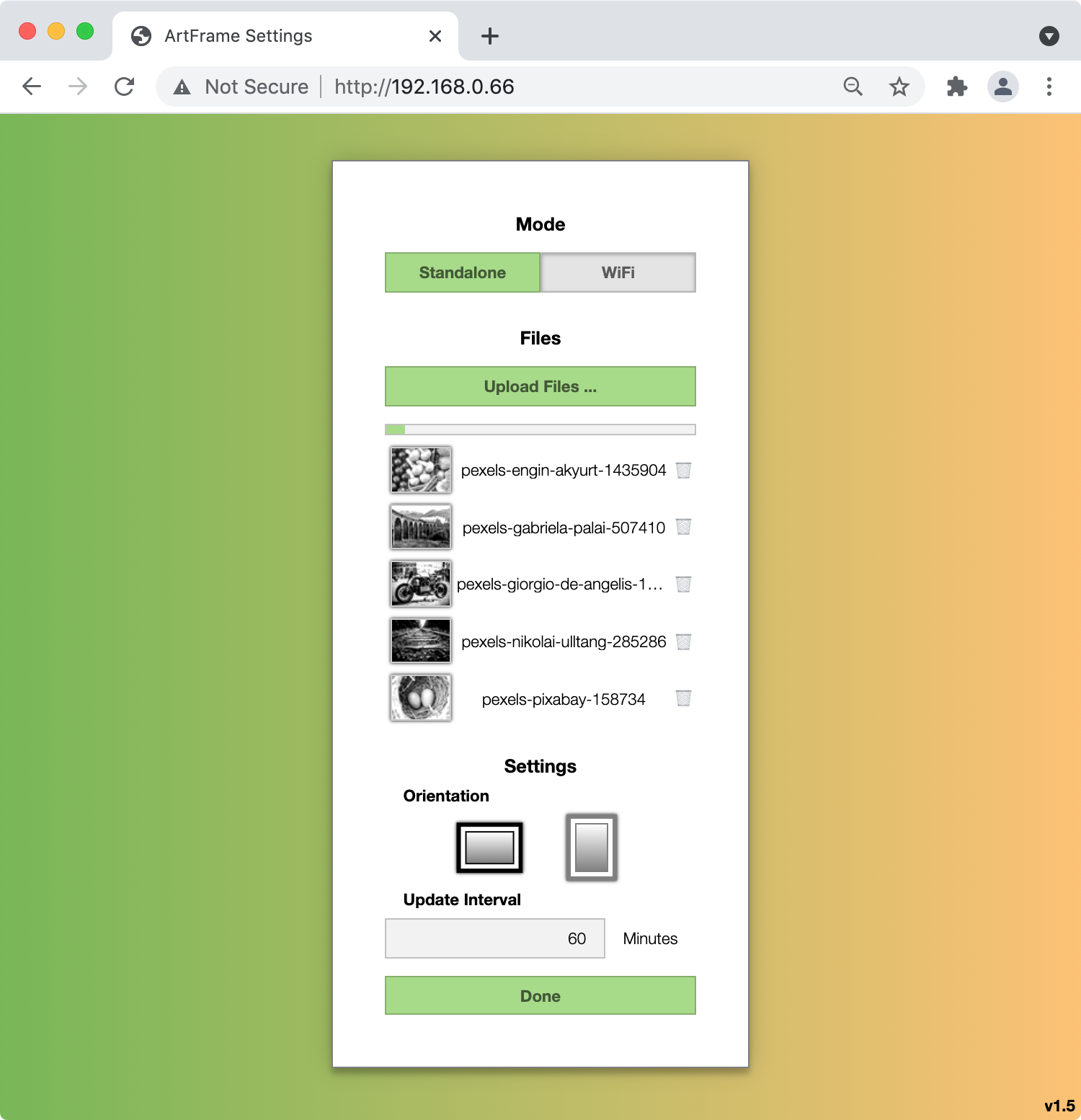The width and height of the screenshot is (1081, 1120).
Task: Open the browser extensions puzzle icon
Action: (956, 87)
